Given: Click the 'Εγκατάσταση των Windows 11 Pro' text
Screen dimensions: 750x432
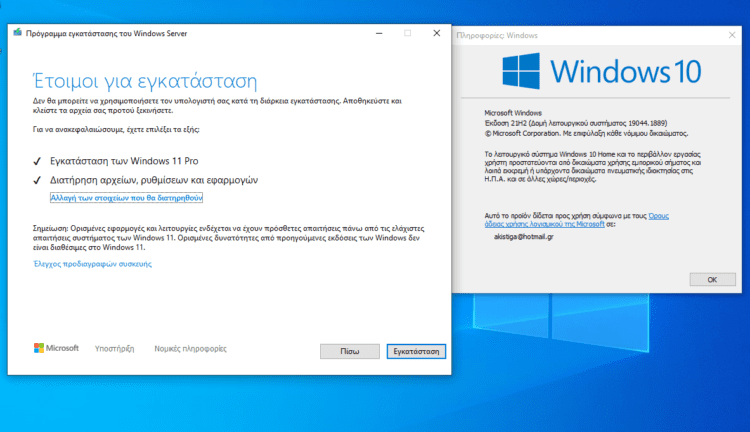Looking at the screenshot, I should point(124,161).
